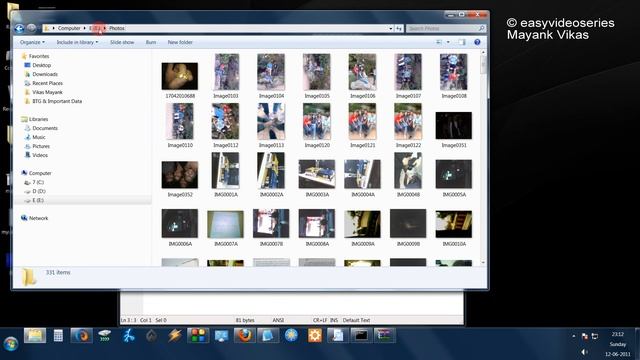This screenshot has width=640, height=360.
Task: Click the Winamp lightning bolt taskbar icon
Action: pyautogui.click(x=175, y=336)
